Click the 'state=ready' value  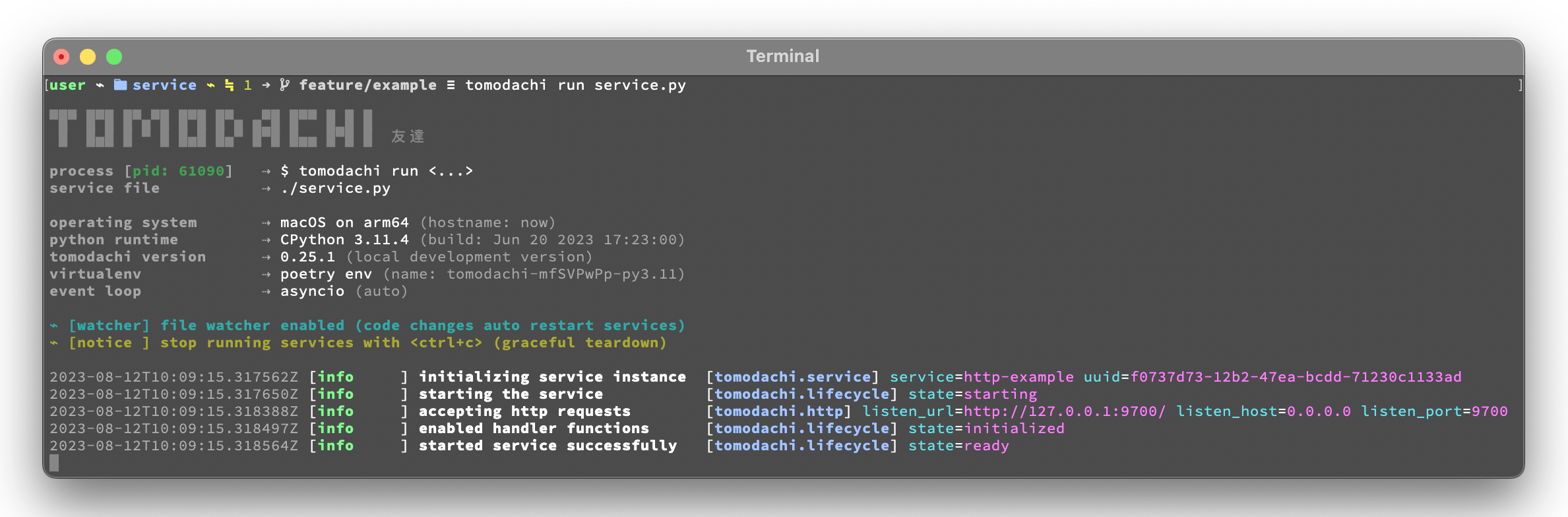959,446
